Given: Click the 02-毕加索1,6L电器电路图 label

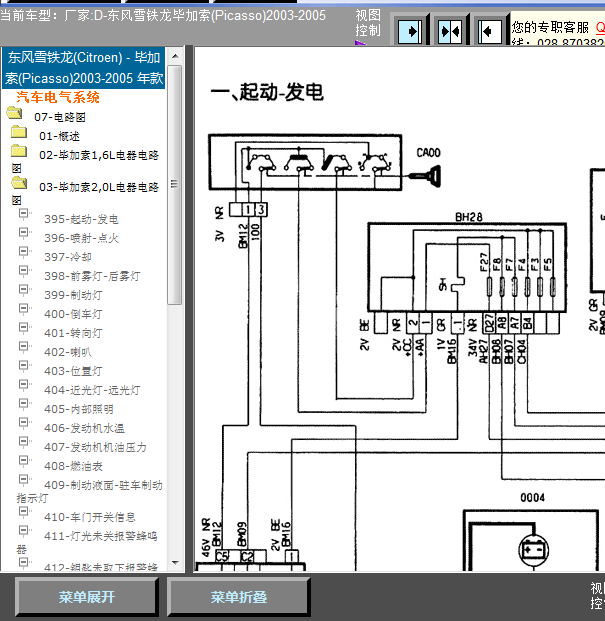Looking at the screenshot, I should click(x=85, y=161).
